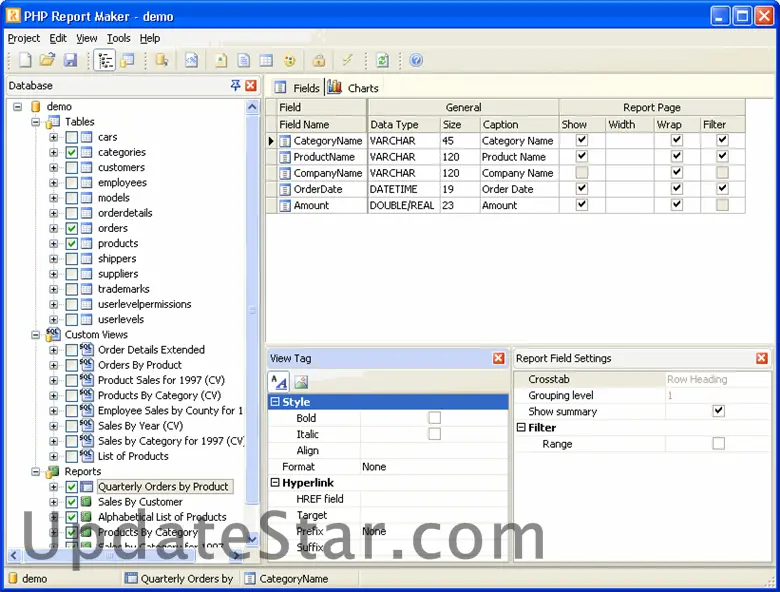Uncheck the Show summary checkbox
The image size is (780, 592).
718,411
